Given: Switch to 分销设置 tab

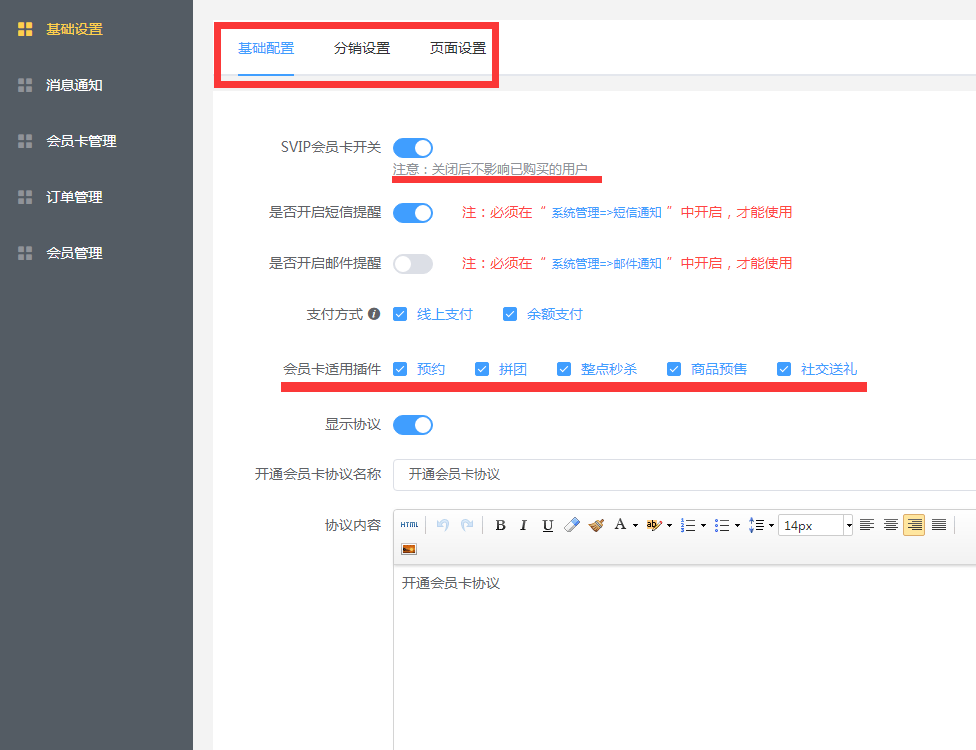Looking at the screenshot, I should click(x=362, y=48).
